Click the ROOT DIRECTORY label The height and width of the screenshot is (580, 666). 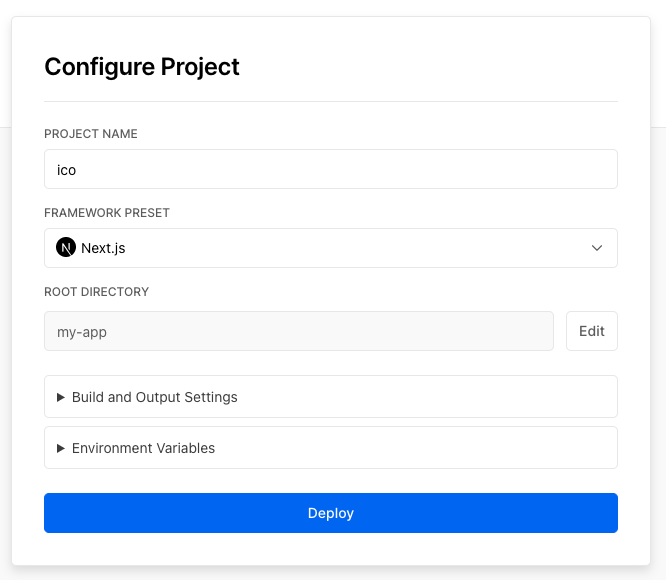coord(96,292)
